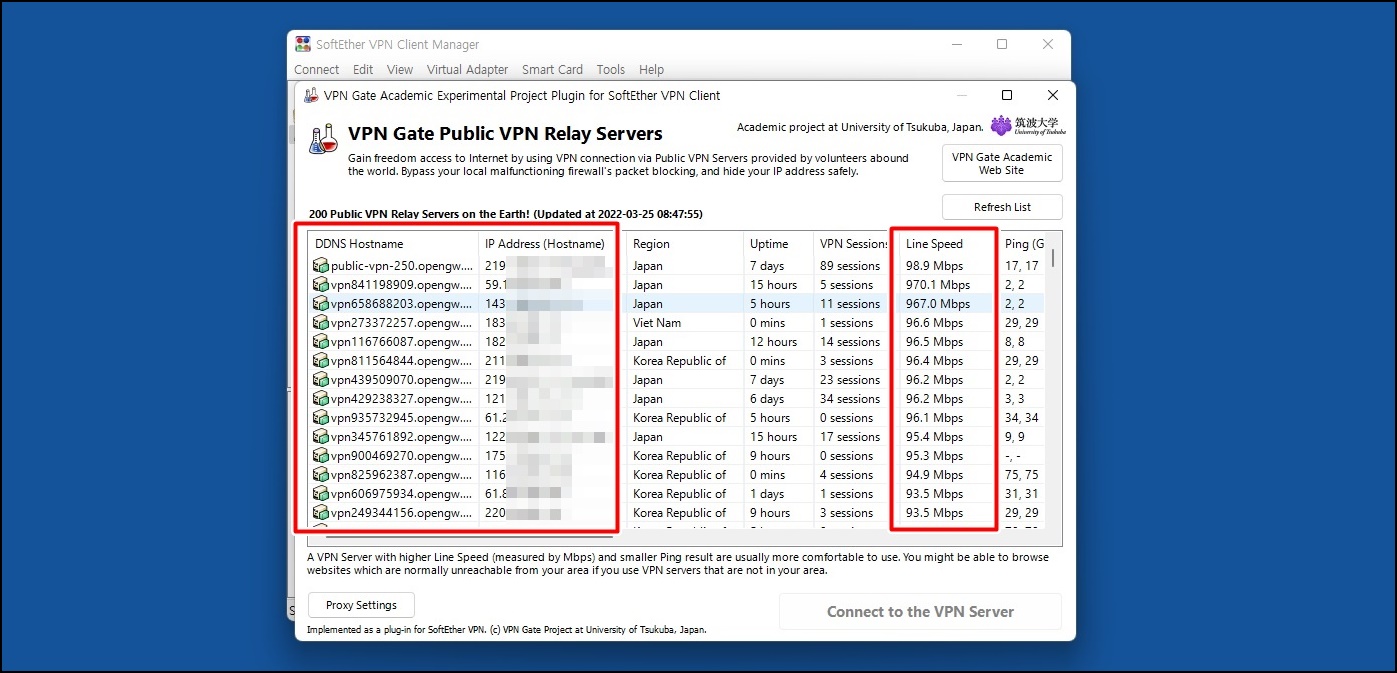Click 89 sessions cell

pos(850,266)
